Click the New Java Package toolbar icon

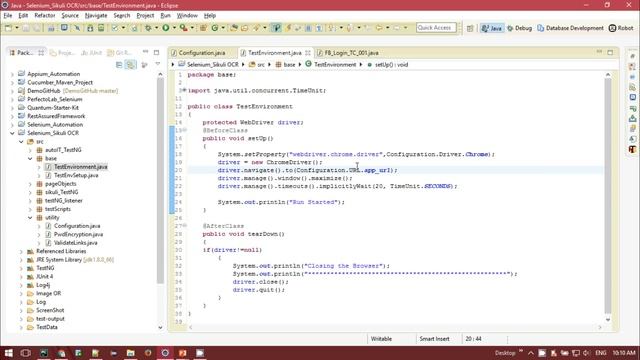[203, 28]
